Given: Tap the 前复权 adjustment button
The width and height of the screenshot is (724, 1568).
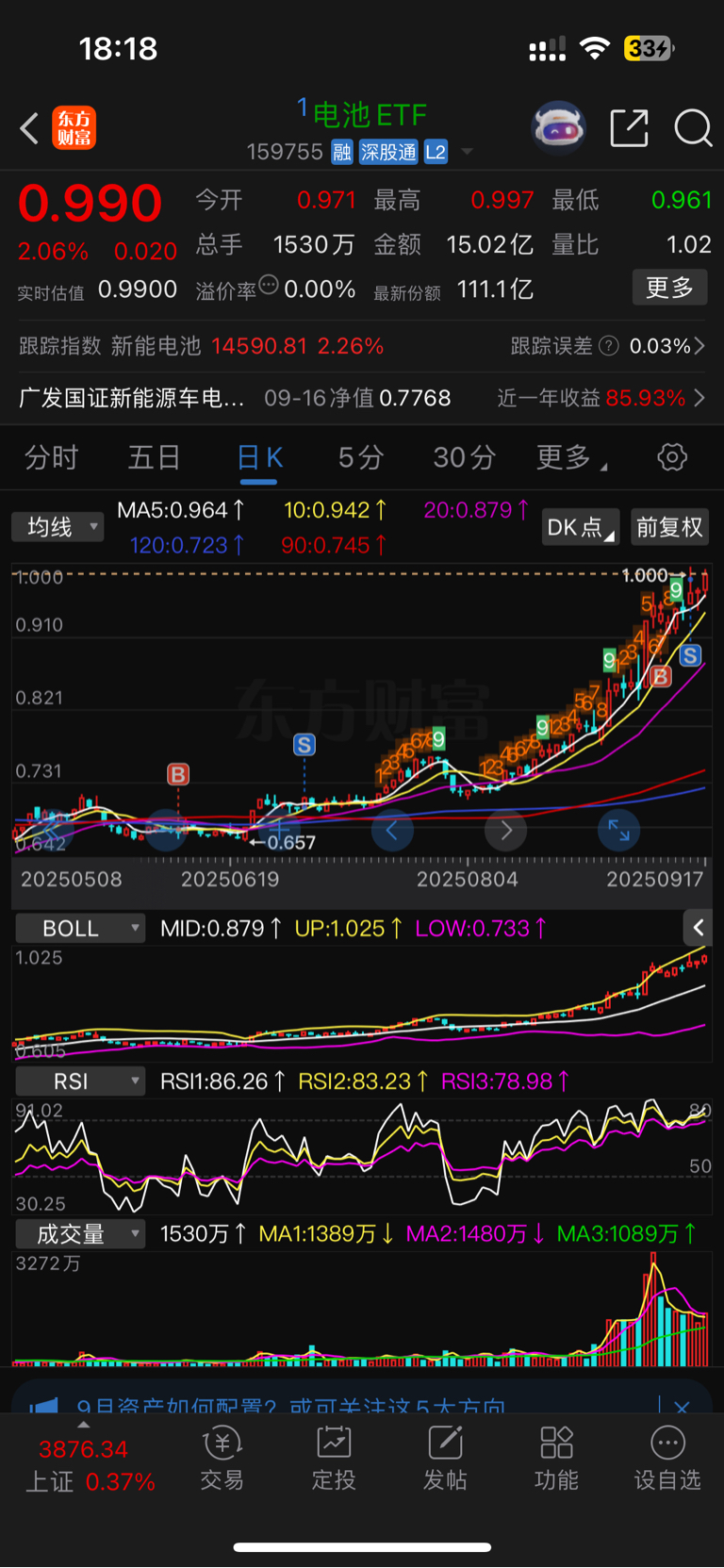Looking at the screenshot, I should (x=669, y=527).
